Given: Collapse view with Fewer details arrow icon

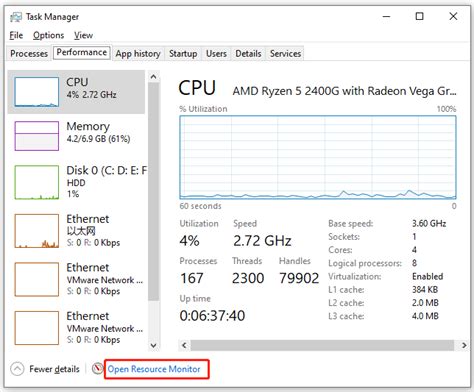Looking at the screenshot, I should [x=17, y=369].
